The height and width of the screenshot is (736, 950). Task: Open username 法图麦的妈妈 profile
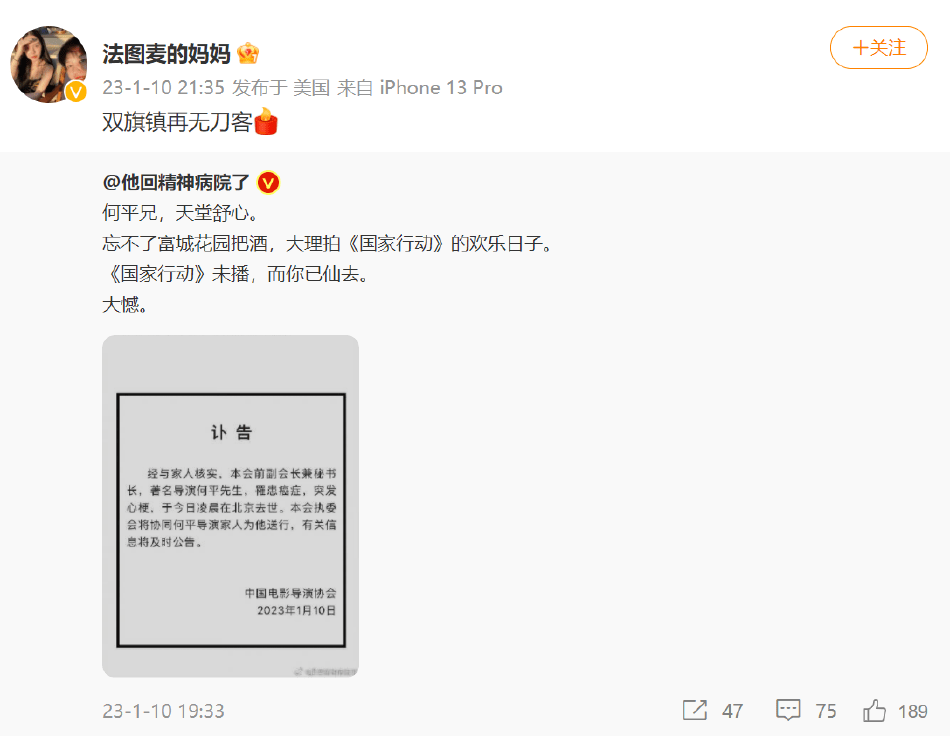(x=166, y=54)
